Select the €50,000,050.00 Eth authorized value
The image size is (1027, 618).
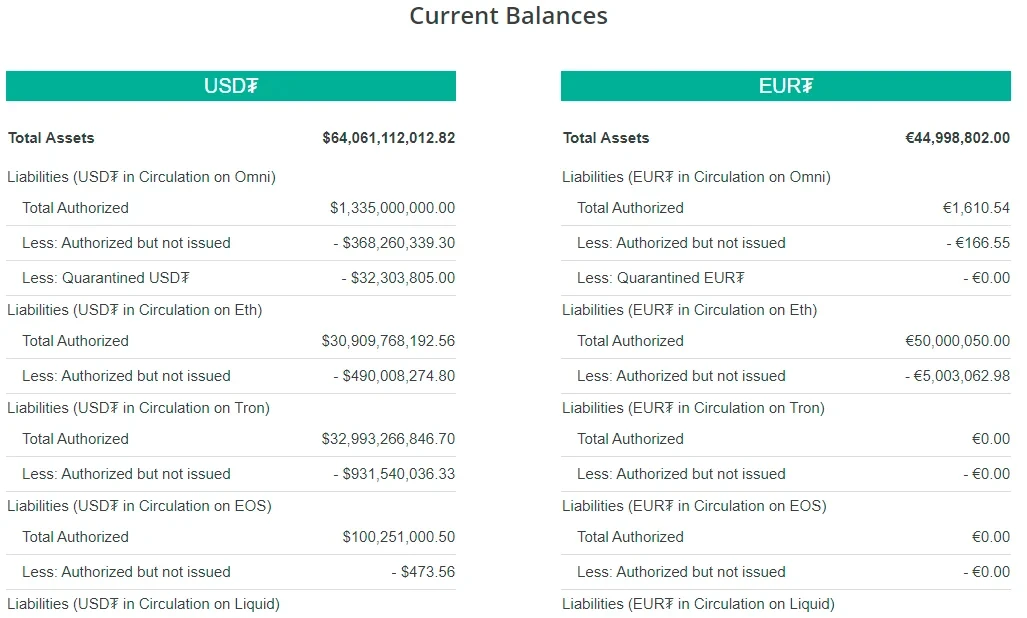pyautogui.click(x=957, y=341)
